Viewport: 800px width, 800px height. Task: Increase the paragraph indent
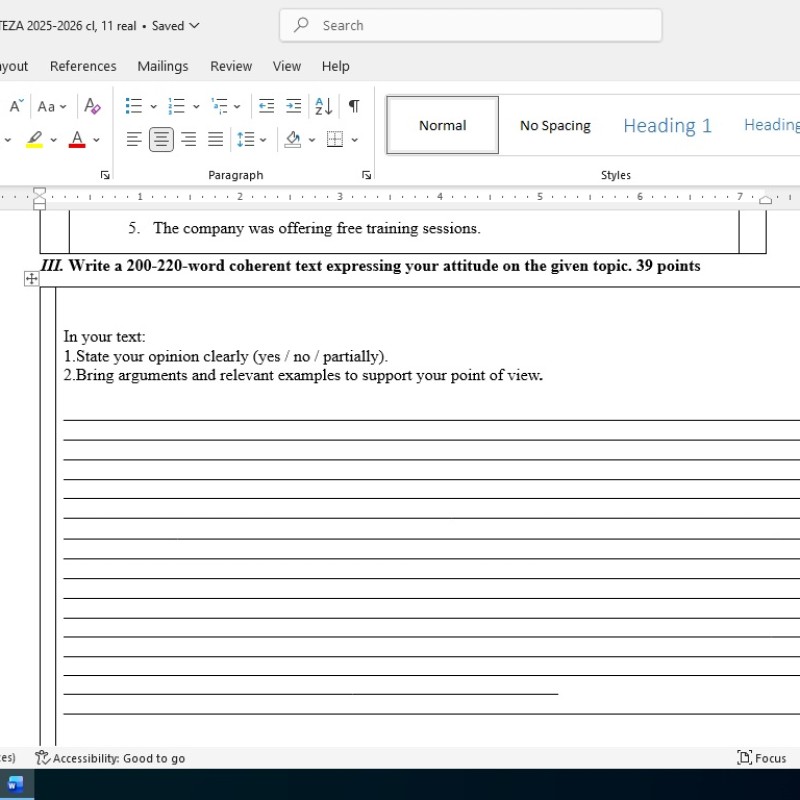(293, 106)
